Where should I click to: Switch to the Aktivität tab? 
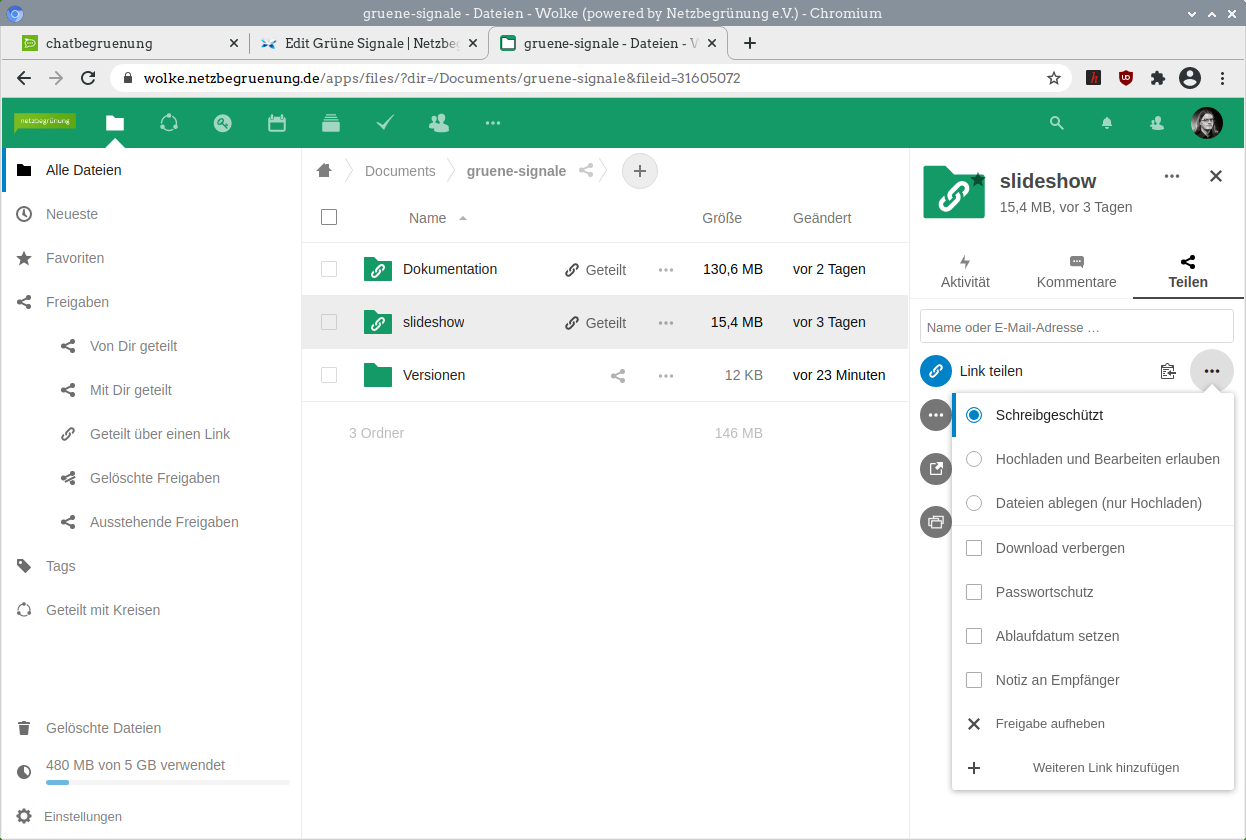965,271
